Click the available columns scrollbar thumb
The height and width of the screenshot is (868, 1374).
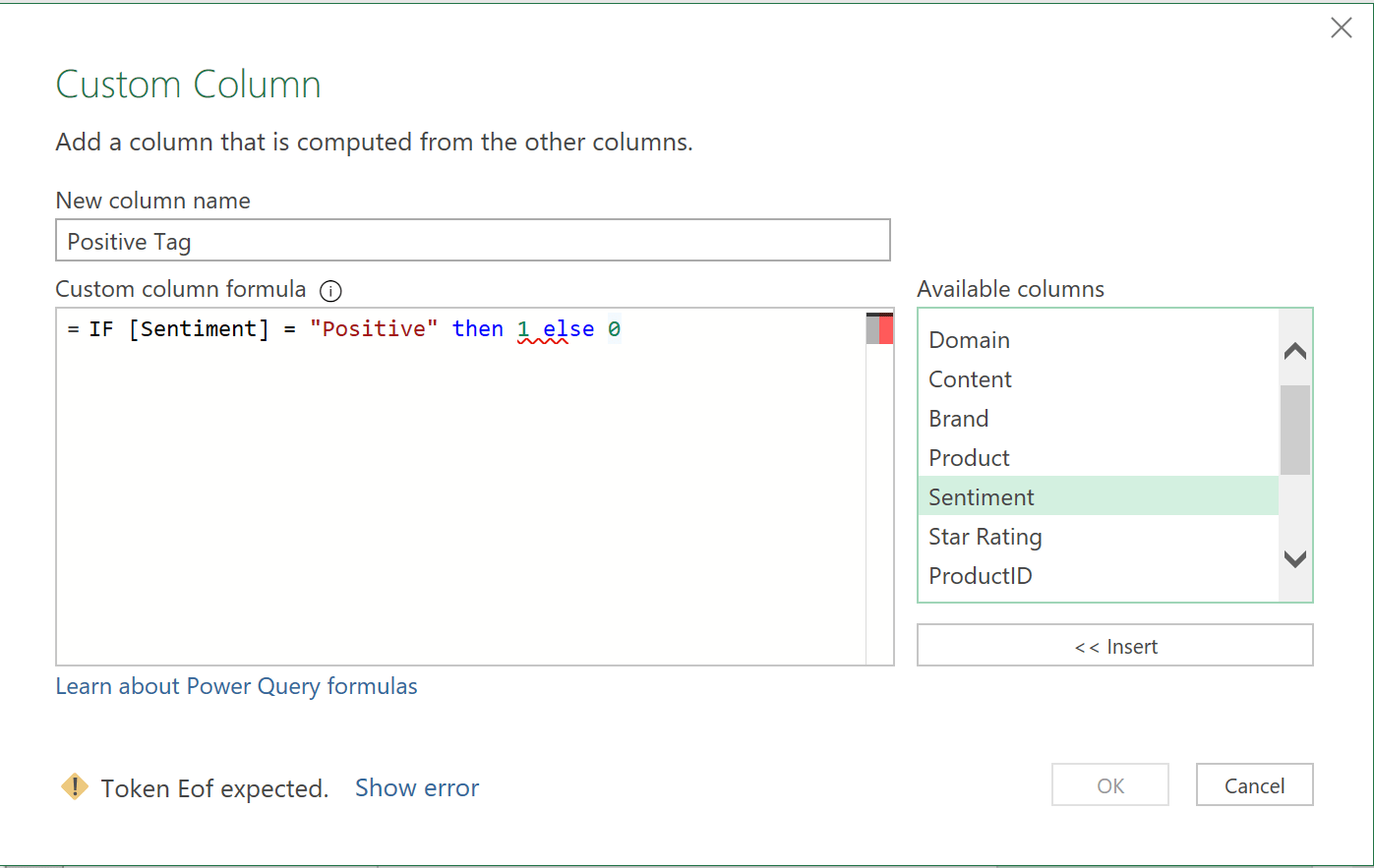(x=1294, y=430)
